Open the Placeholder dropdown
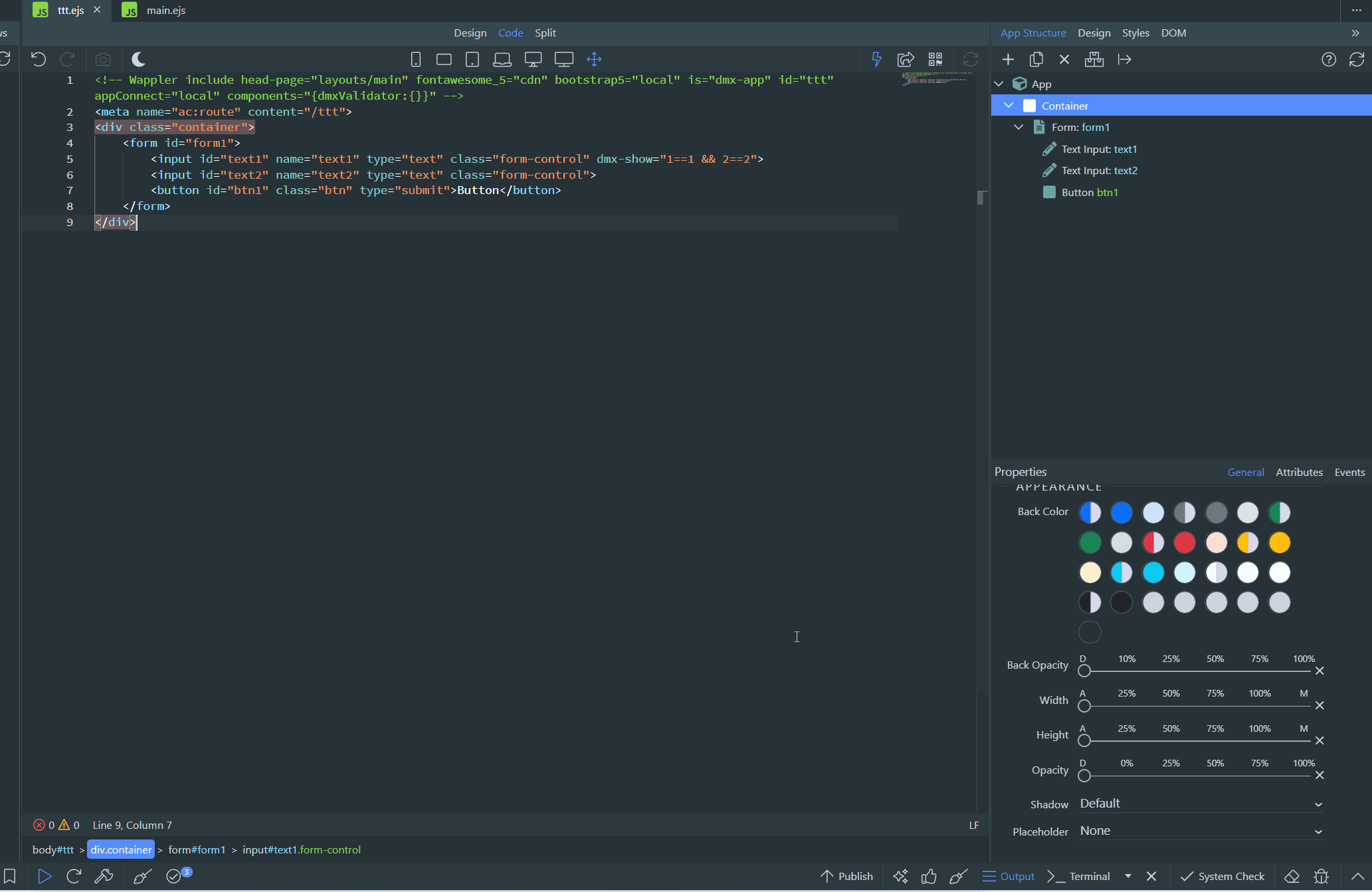 (x=1201, y=831)
